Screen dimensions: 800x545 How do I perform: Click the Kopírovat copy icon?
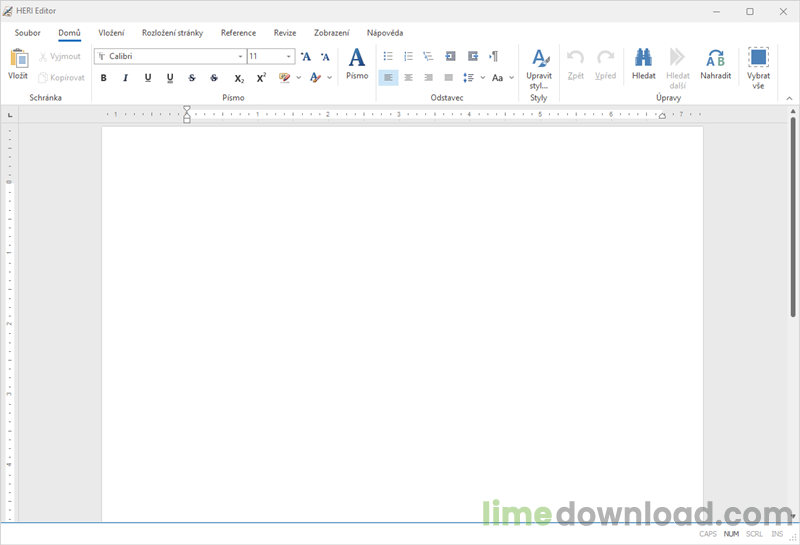(43, 78)
